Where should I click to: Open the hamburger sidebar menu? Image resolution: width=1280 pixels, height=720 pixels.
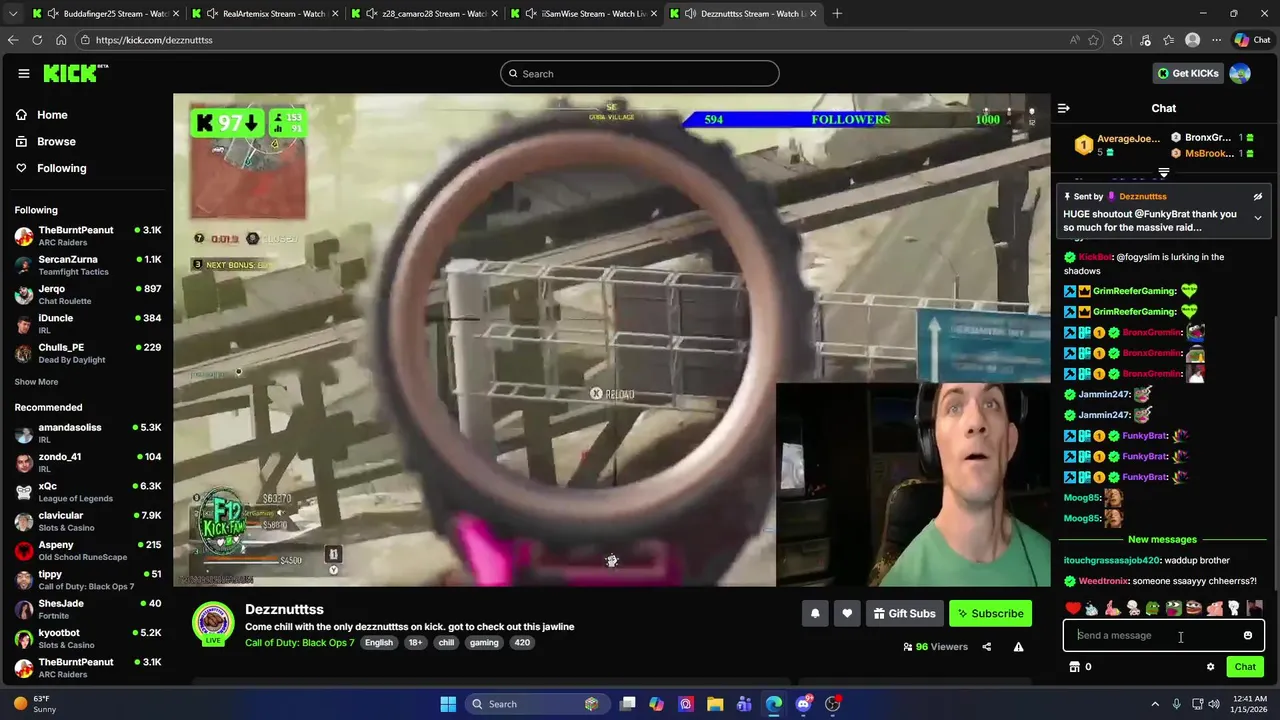click(24, 73)
